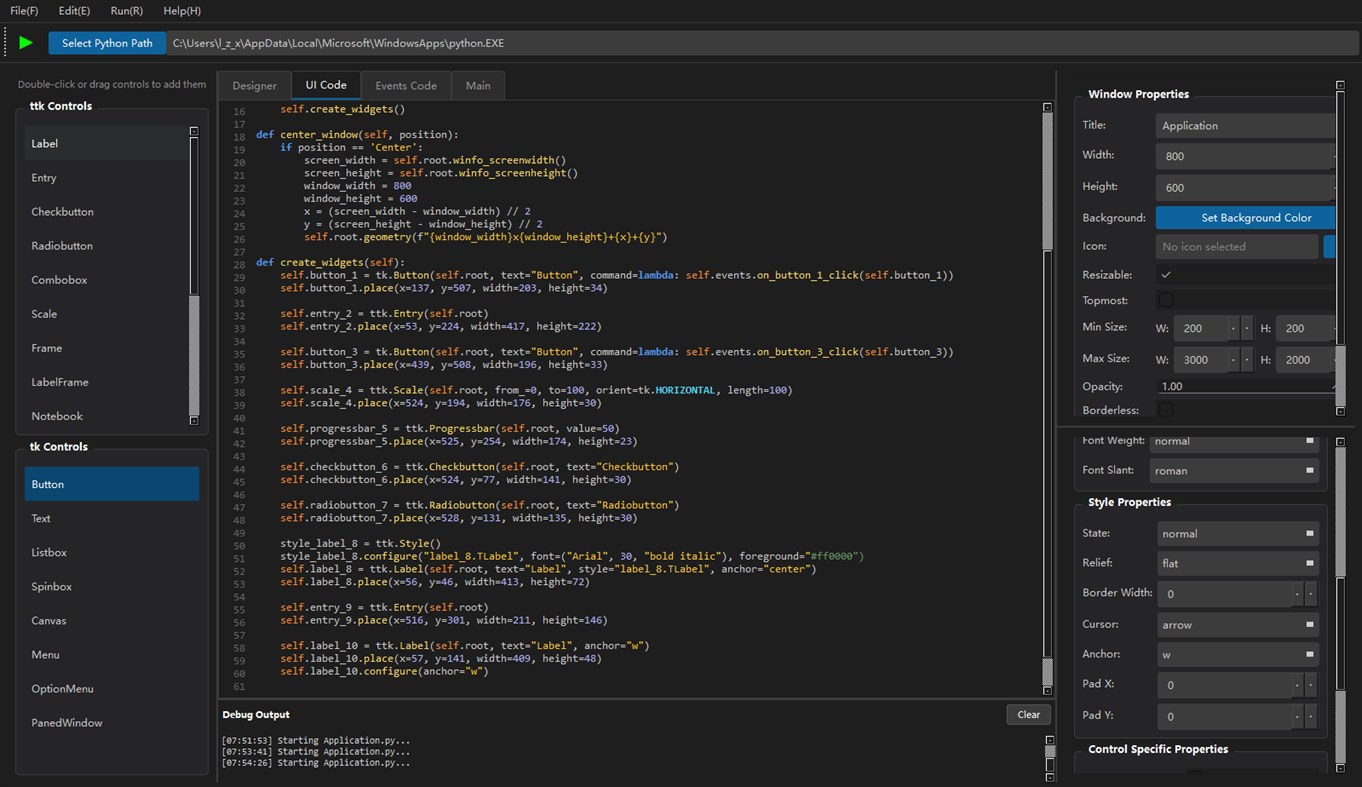Click the Pad Y input field
The image size is (1362, 787).
(1225, 716)
